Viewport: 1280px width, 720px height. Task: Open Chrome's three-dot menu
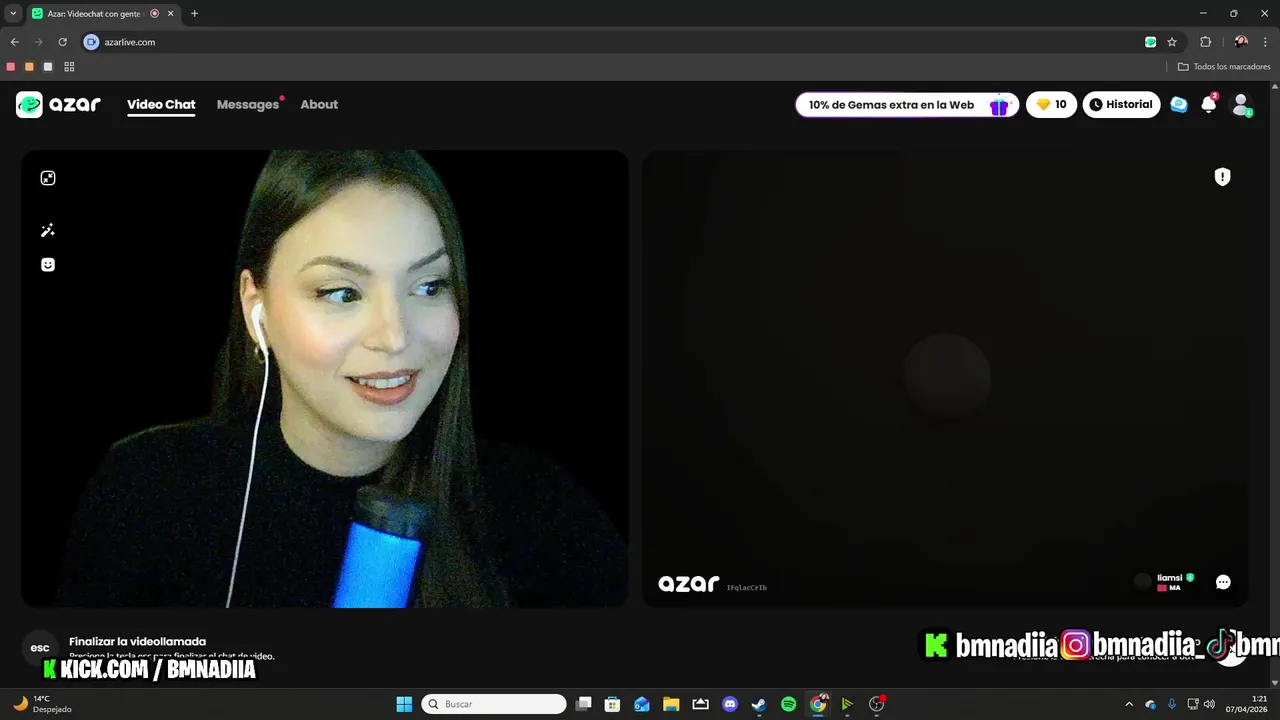[1266, 42]
